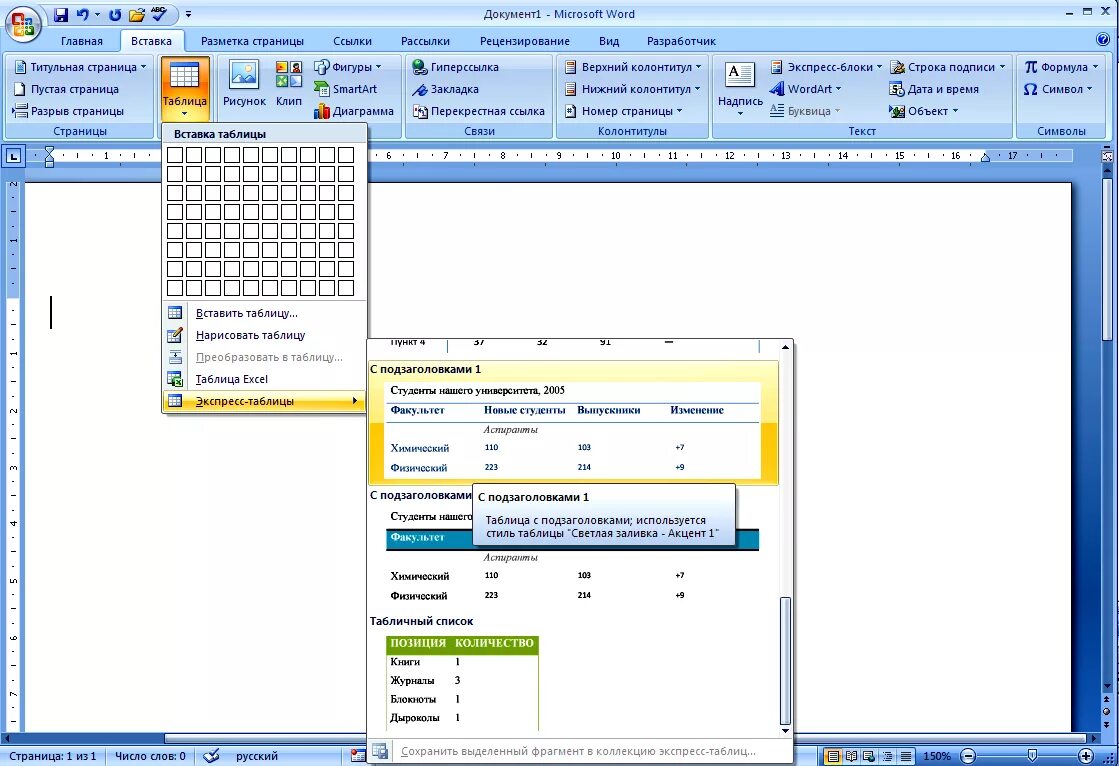Insert a Закладка bookmark
Viewport: 1119px width, 766px height.
pyautogui.click(x=446, y=89)
